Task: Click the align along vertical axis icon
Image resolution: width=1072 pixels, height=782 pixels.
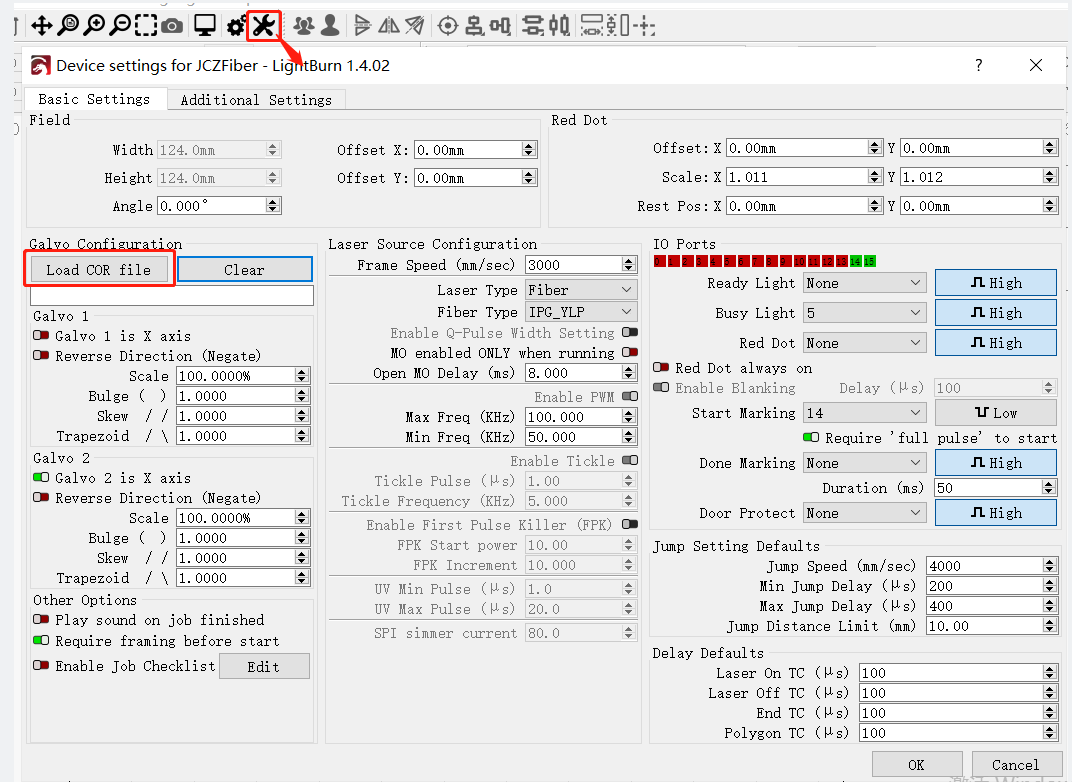Action: [474, 26]
